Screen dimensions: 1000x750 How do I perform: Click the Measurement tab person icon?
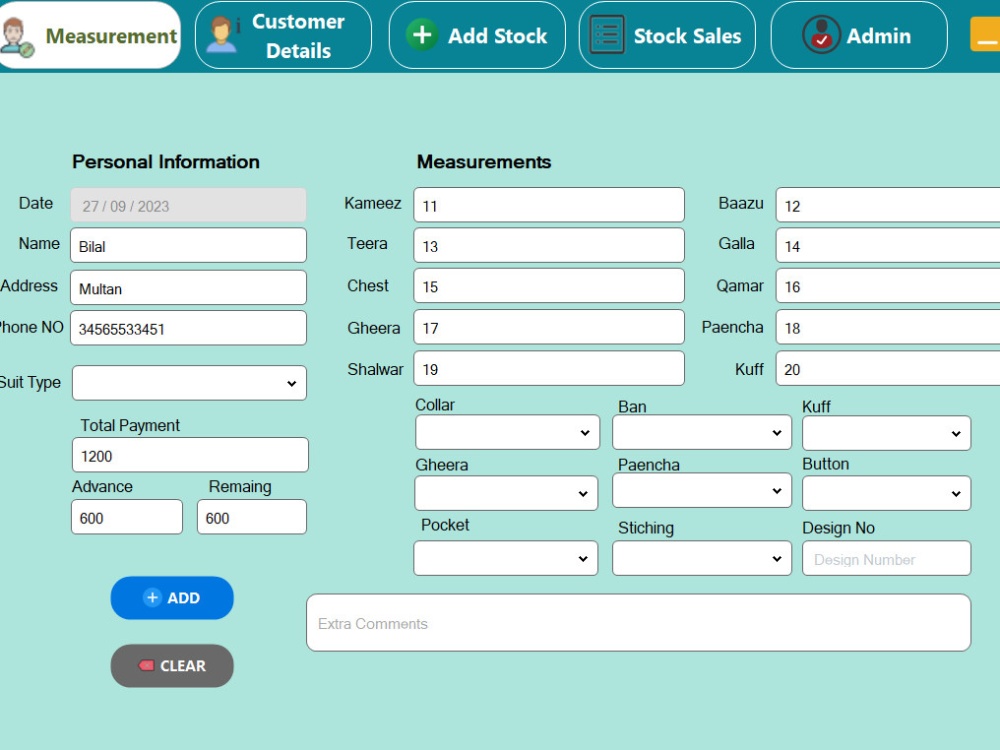click(x=16, y=37)
